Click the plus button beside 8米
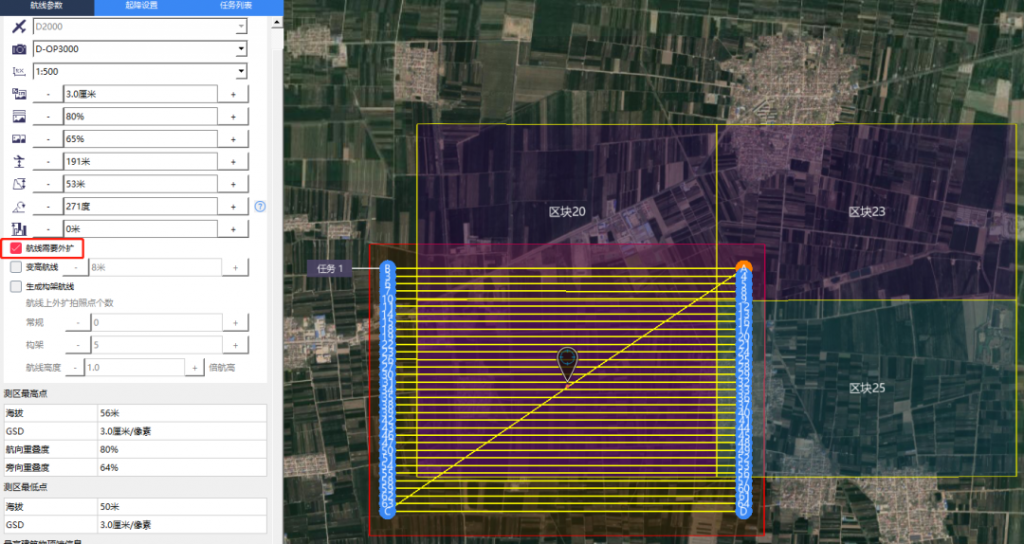Image resolution: width=1024 pixels, height=544 pixels. pos(235,267)
